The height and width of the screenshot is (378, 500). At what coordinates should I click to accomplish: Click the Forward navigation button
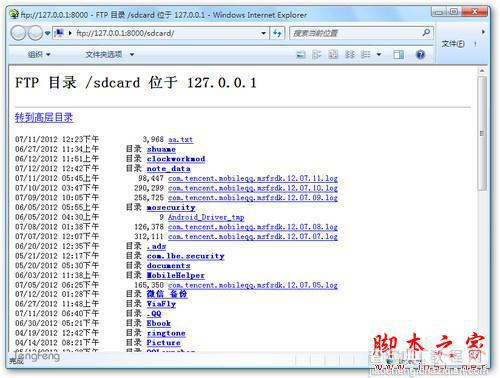coord(35,33)
